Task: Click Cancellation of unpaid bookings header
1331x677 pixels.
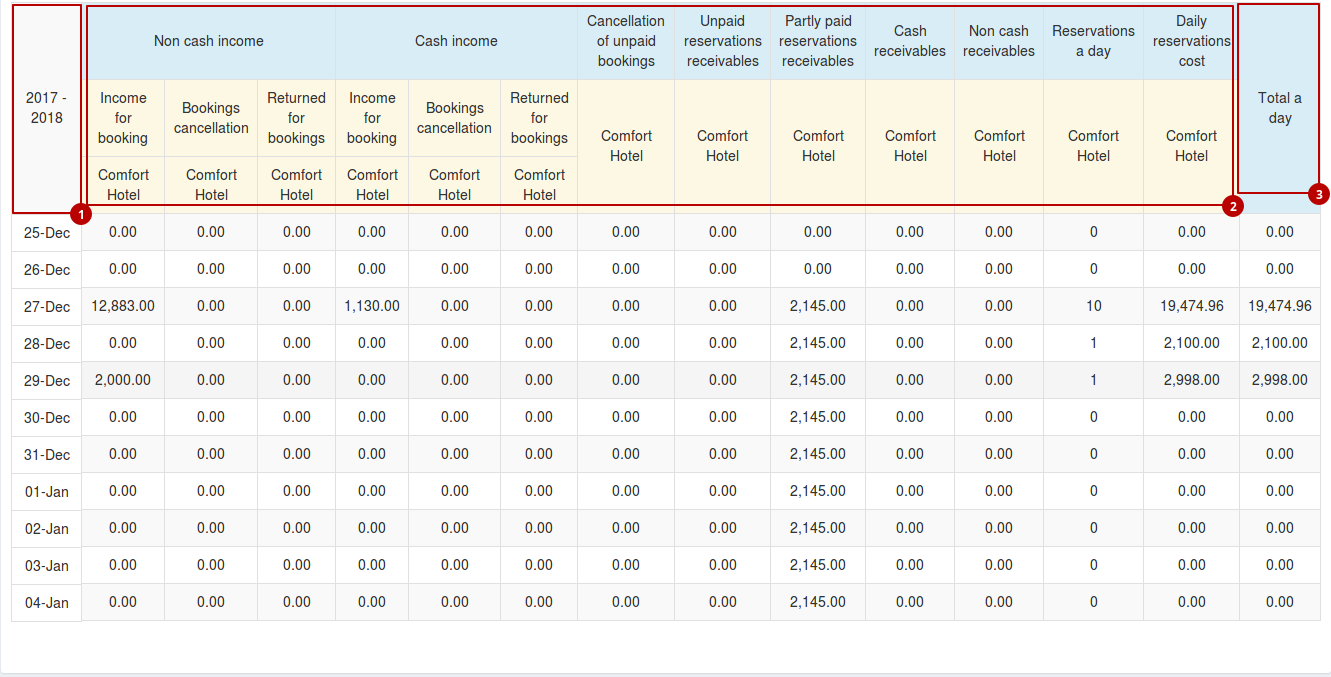Action: tap(626, 41)
